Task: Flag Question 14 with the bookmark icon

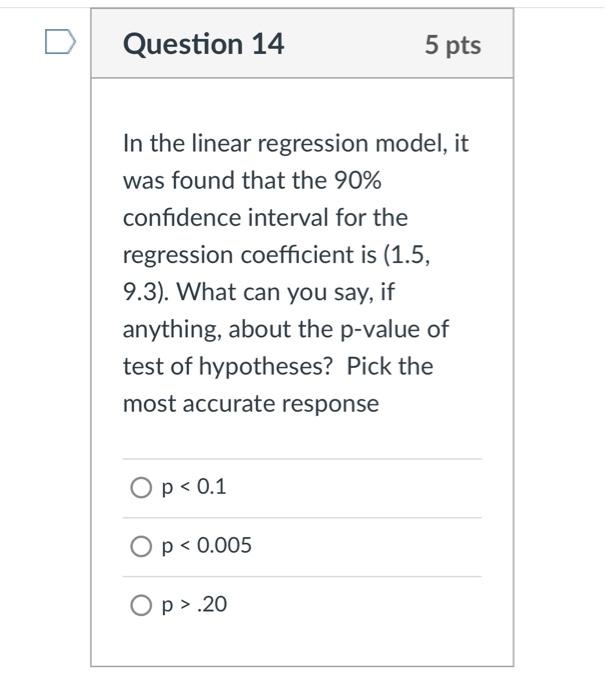Action: click(x=60, y=42)
